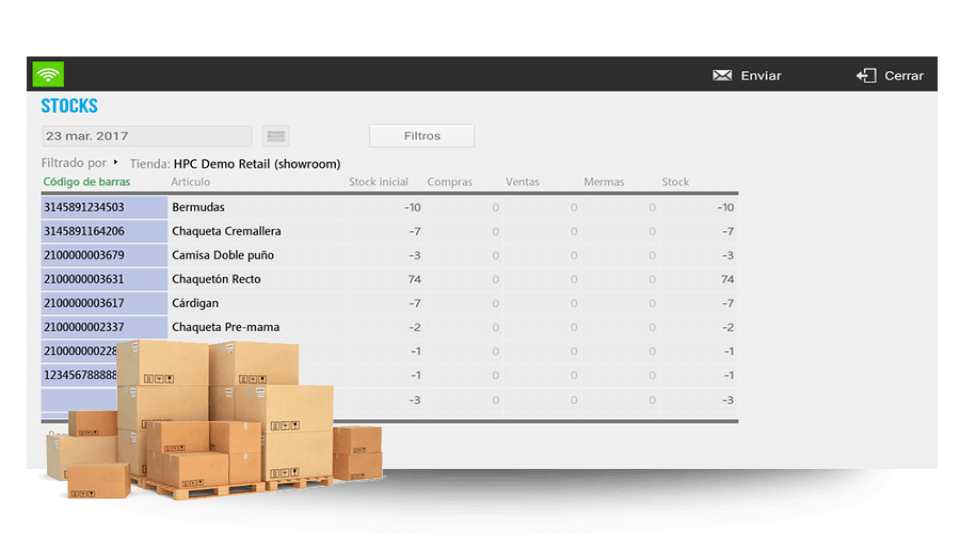Click the Ventas column header
960x540 pixels.
(522, 182)
